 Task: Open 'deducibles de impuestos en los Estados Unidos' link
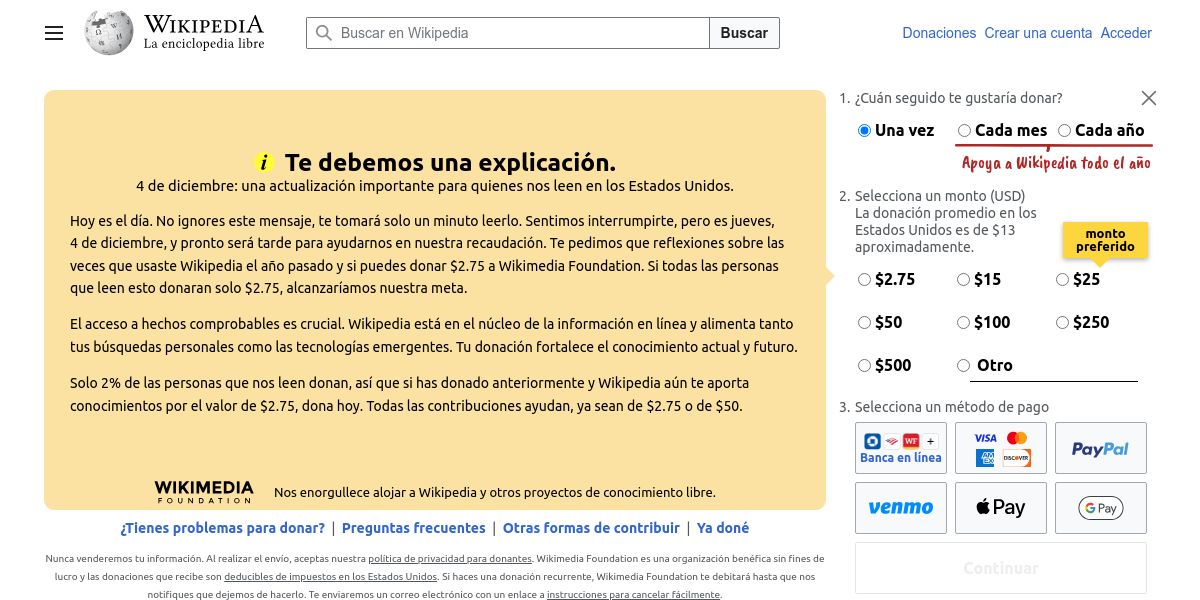[330, 577]
